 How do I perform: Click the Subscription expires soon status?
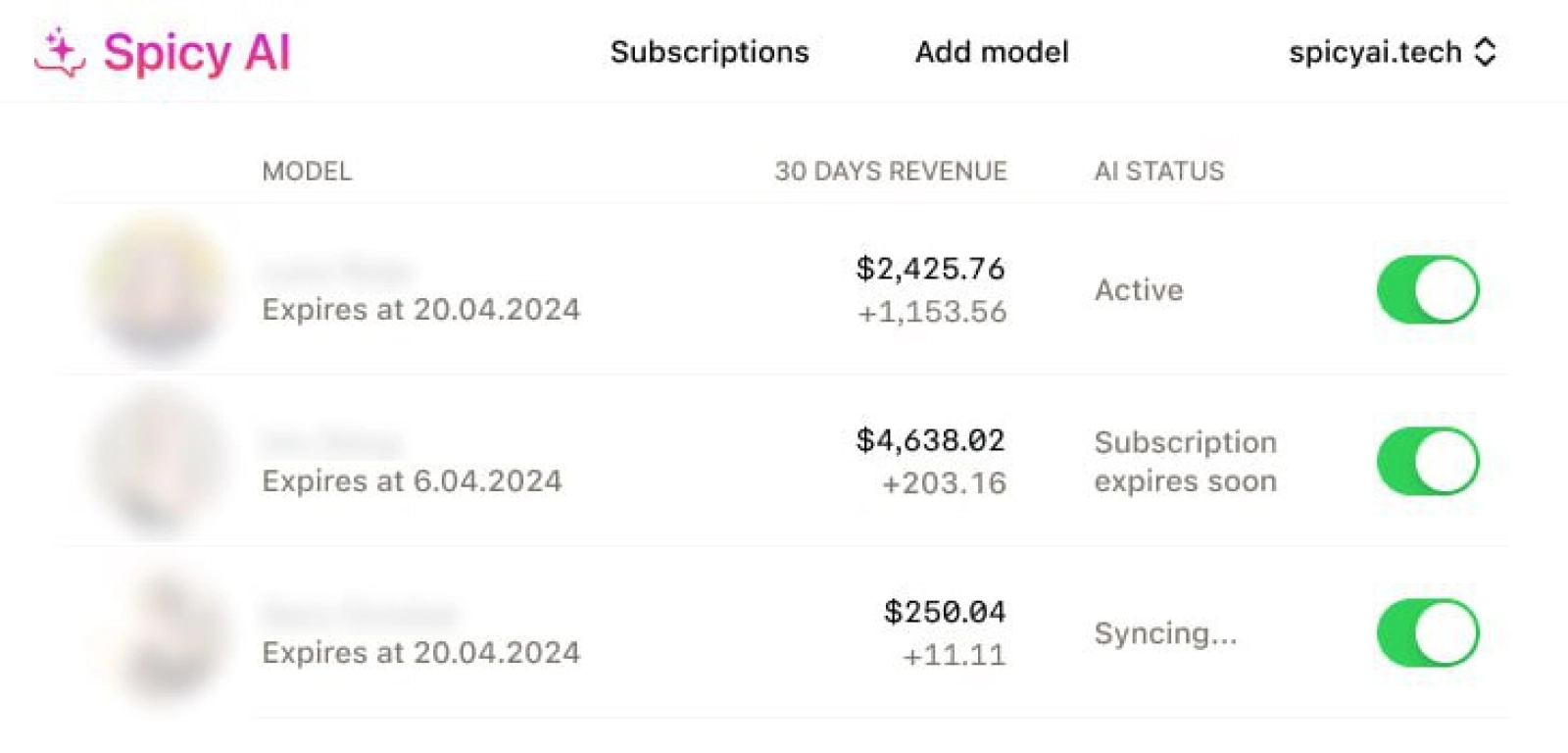pyautogui.click(x=1186, y=462)
